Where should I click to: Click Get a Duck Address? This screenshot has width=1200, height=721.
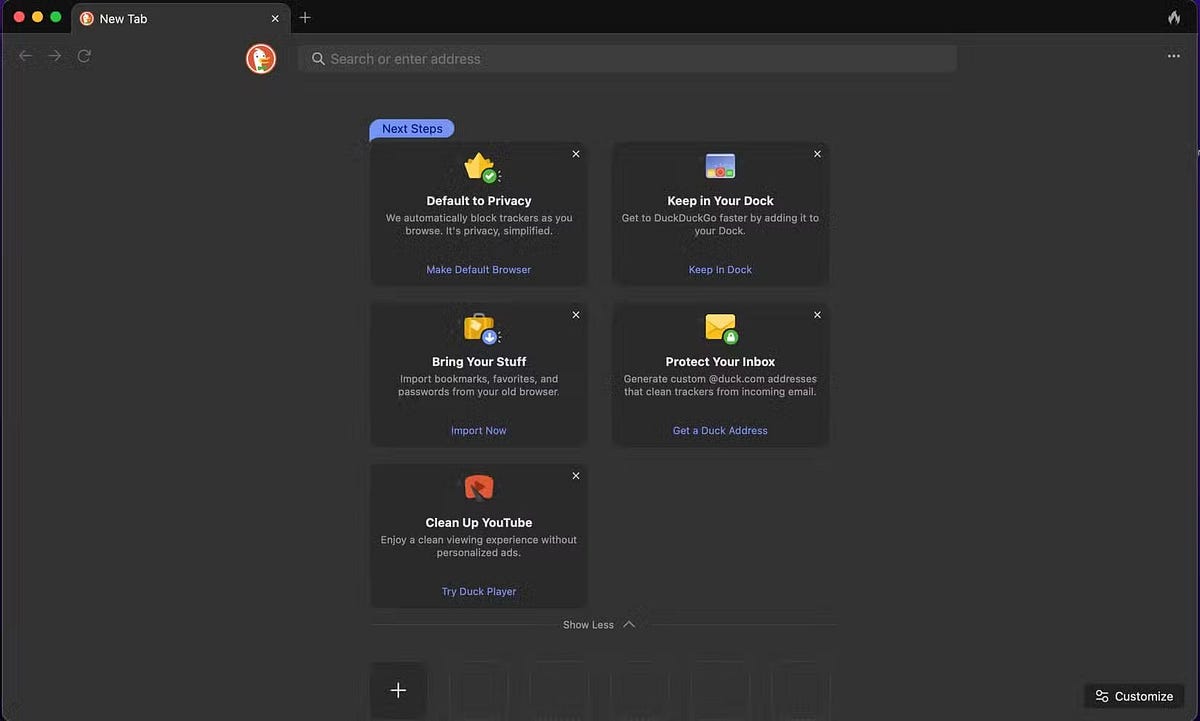pos(719,430)
